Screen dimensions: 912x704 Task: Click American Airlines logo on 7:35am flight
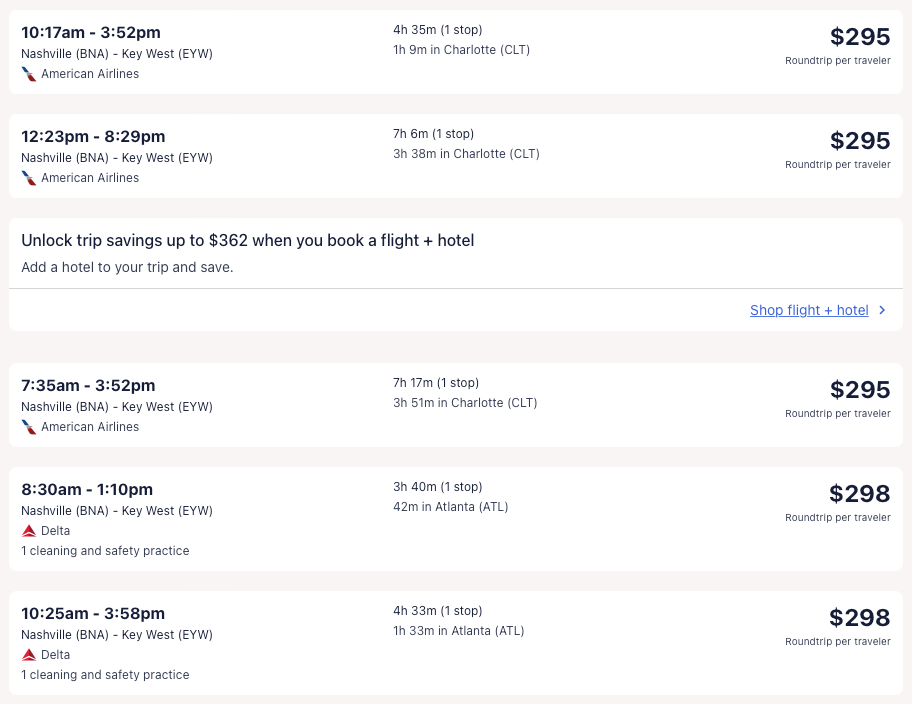29,427
